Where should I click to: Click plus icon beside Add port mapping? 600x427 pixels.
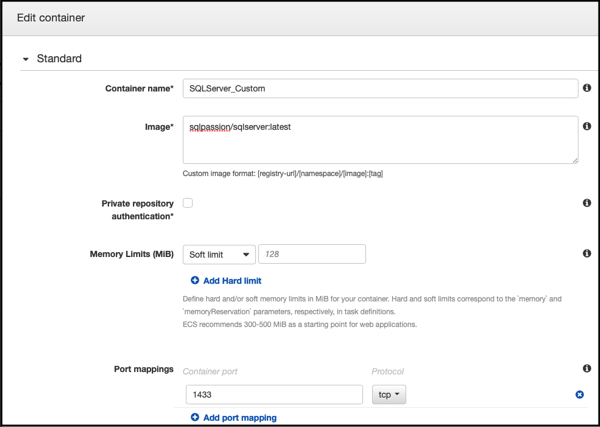tap(194, 418)
